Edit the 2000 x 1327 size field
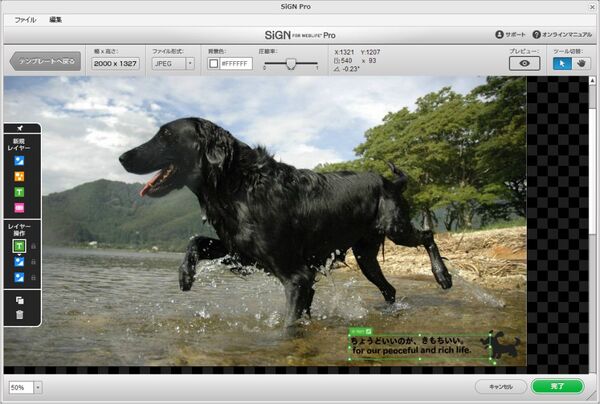The image size is (600, 404). [115, 64]
